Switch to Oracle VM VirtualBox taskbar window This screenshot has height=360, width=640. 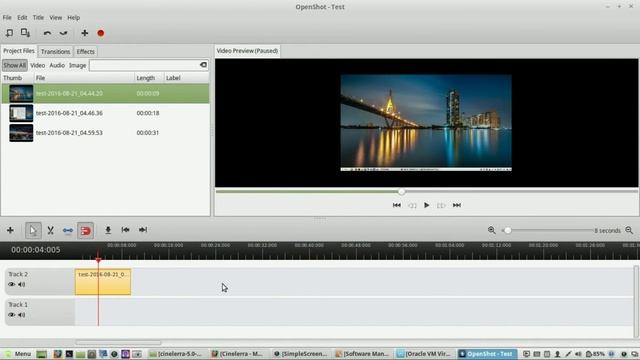(425, 354)
